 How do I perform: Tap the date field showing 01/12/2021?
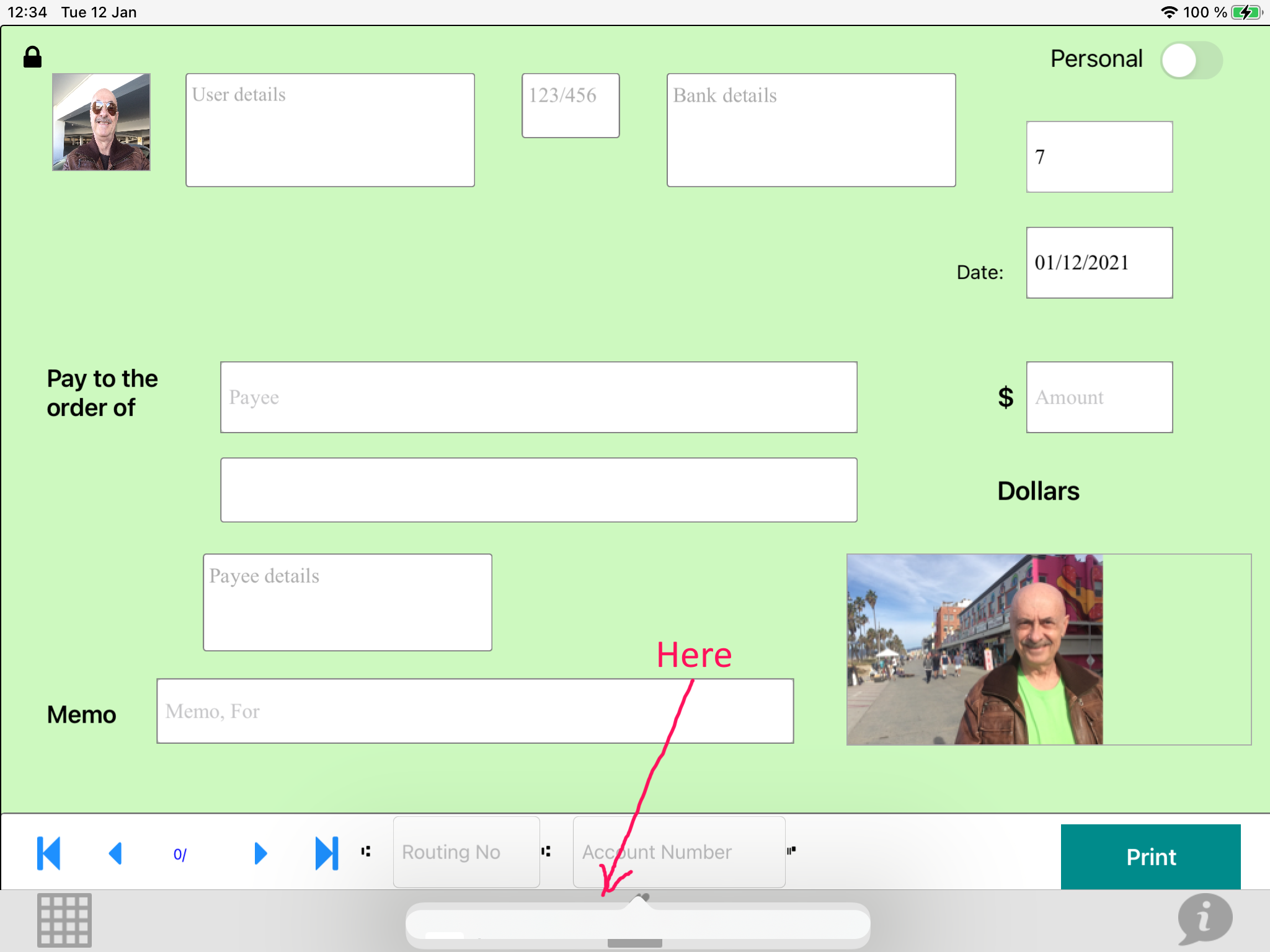click(x=1099, y=262)
